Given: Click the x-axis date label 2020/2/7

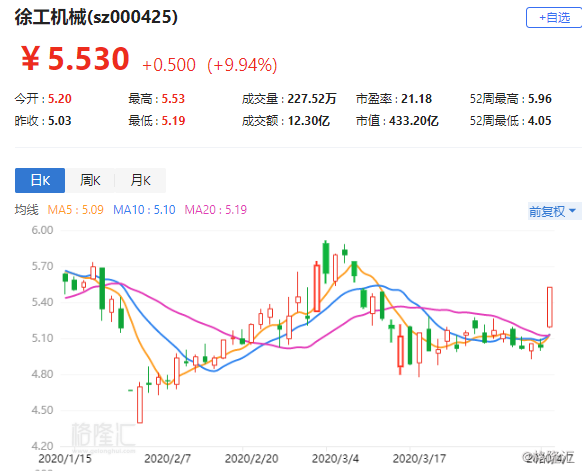Looking at the screenshot, I should (167, 459).
